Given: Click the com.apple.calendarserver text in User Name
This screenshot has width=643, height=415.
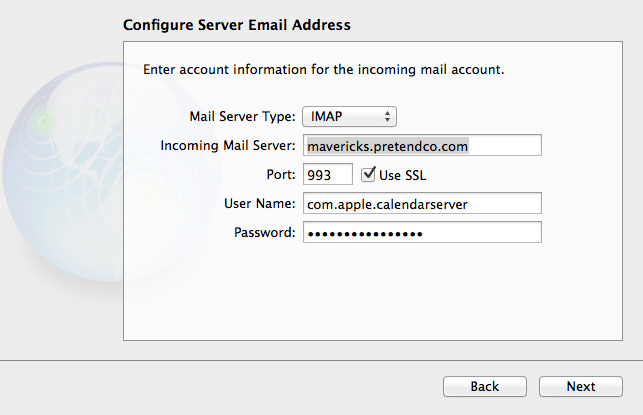Looking at the screenshot, I should [387, 205].
